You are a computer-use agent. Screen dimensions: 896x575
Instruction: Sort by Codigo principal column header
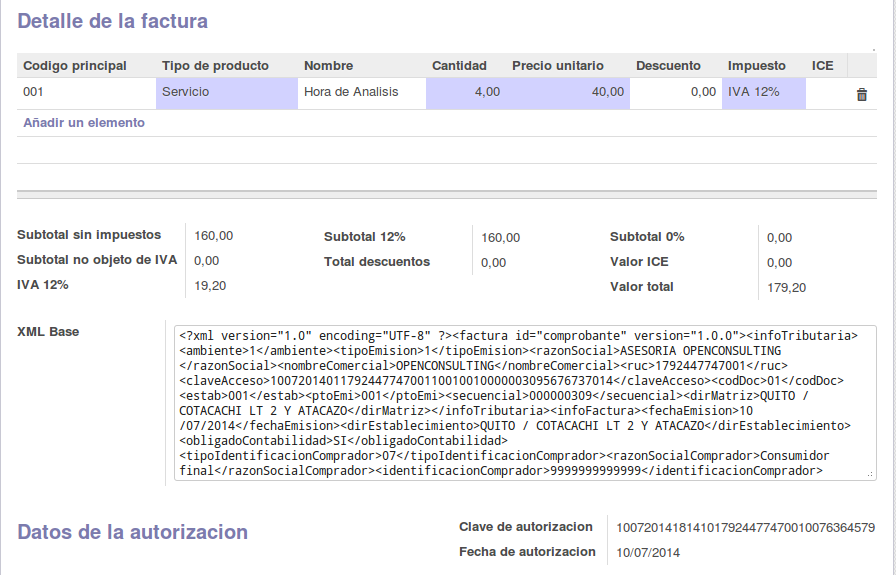[75, 66]
